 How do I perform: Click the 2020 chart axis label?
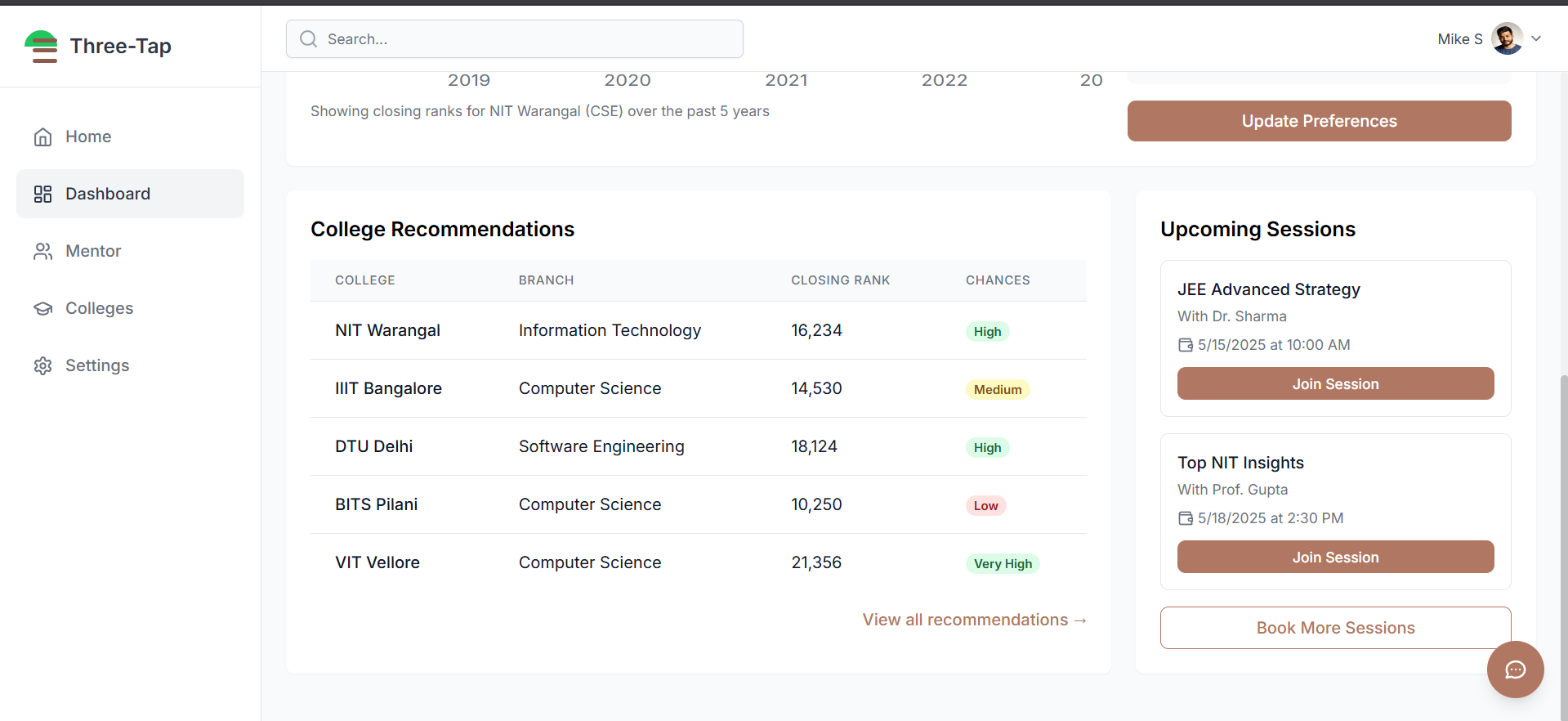[x=628, y=80]
